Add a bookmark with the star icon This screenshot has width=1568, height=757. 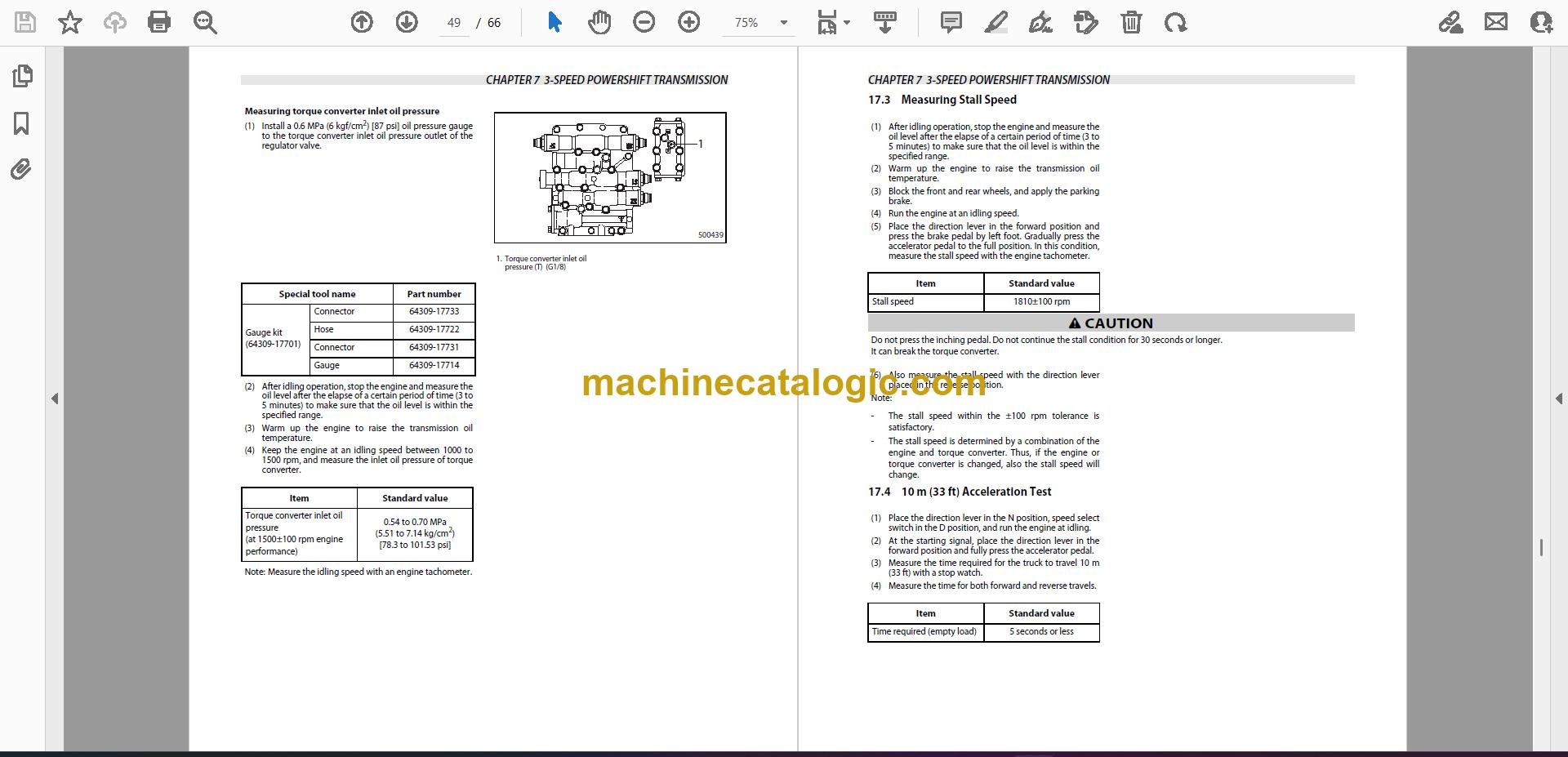(x=70, y=22)
